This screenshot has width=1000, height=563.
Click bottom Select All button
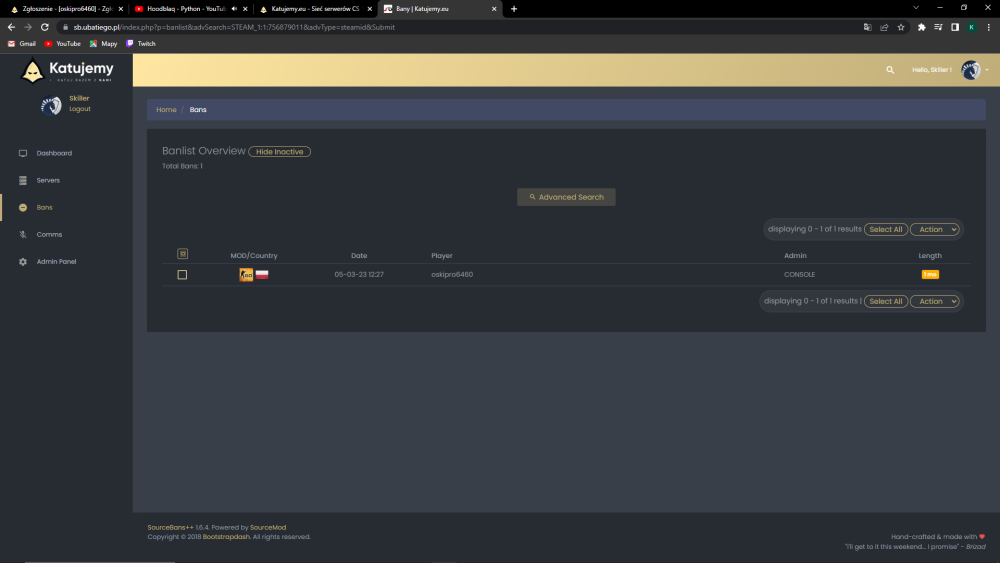[x=885, y=302]
